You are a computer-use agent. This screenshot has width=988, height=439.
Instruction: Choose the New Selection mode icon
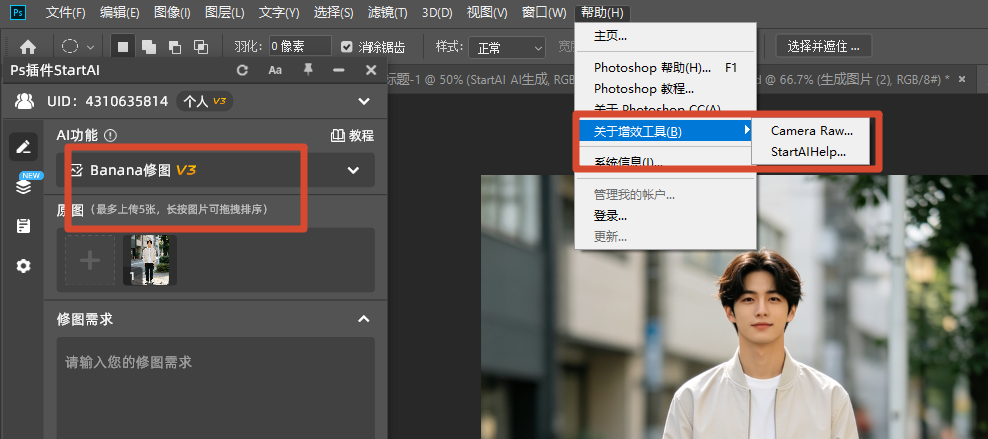[x=123, y=47]
